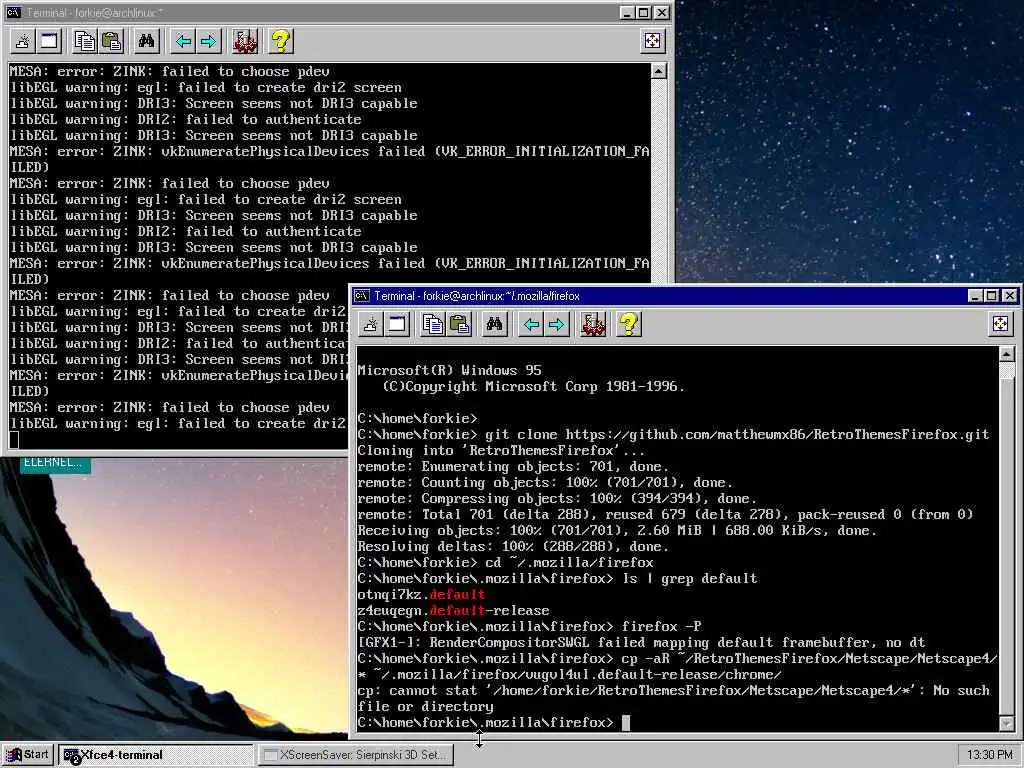The height and width of the screenshot is (768, 1024).
Task: Copy selection using background terminal toolbar icon
Action: [x=85, y=42]
